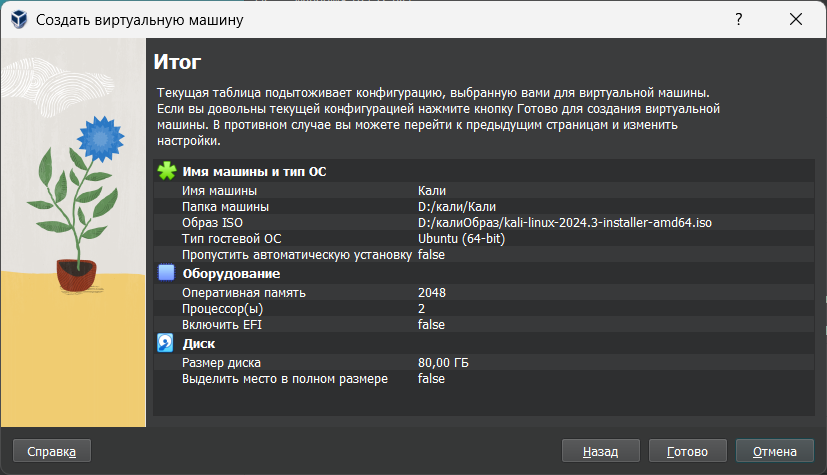The width and height of the screenshot is (827, 475).
Task: Select the Размер диска label
Action: point(221,363)
